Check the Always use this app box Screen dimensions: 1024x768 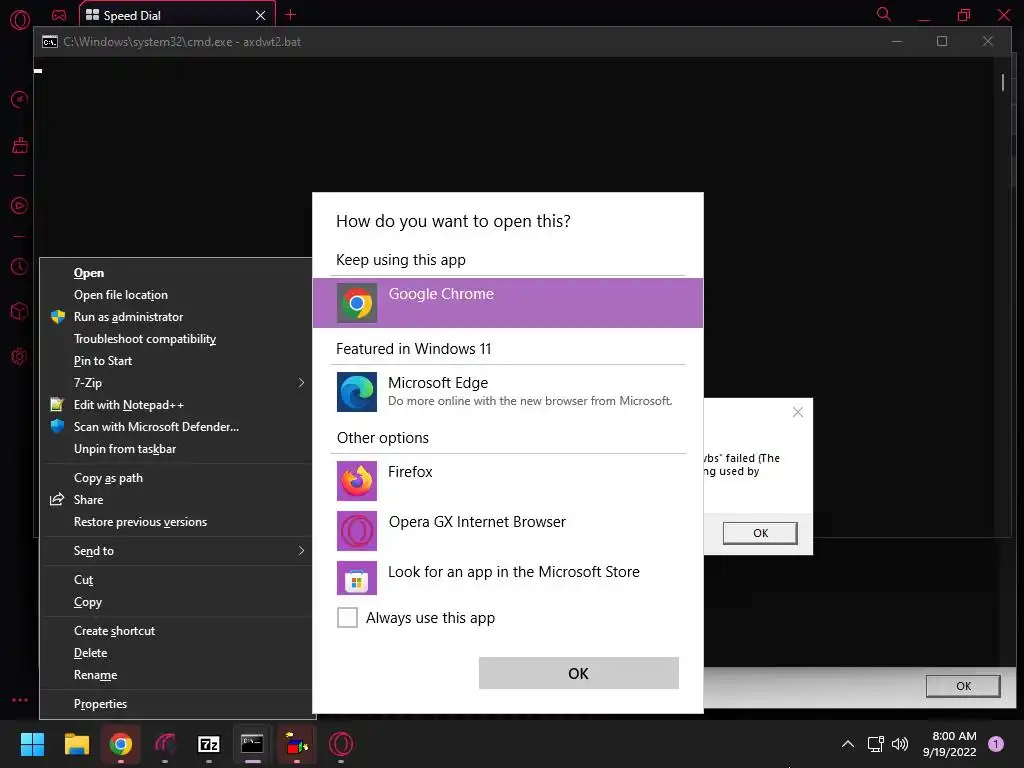click(x=347, y=617)
